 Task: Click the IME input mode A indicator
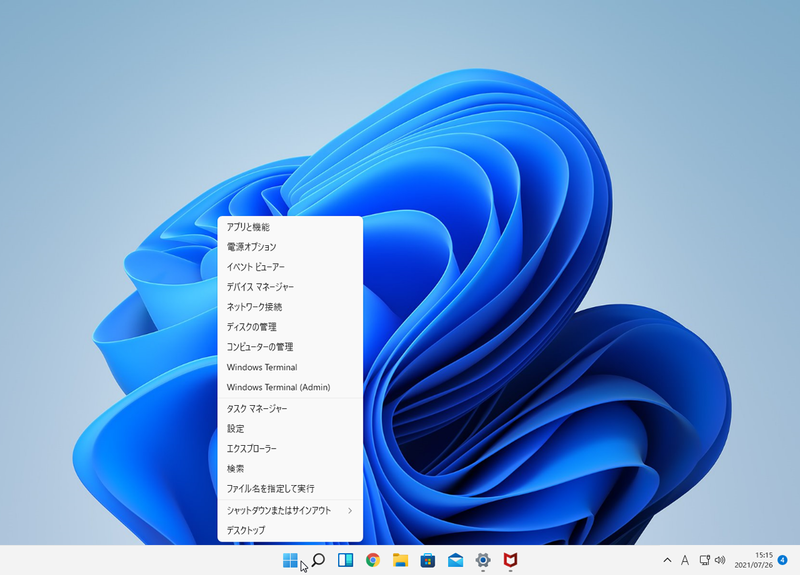[685, 560]
